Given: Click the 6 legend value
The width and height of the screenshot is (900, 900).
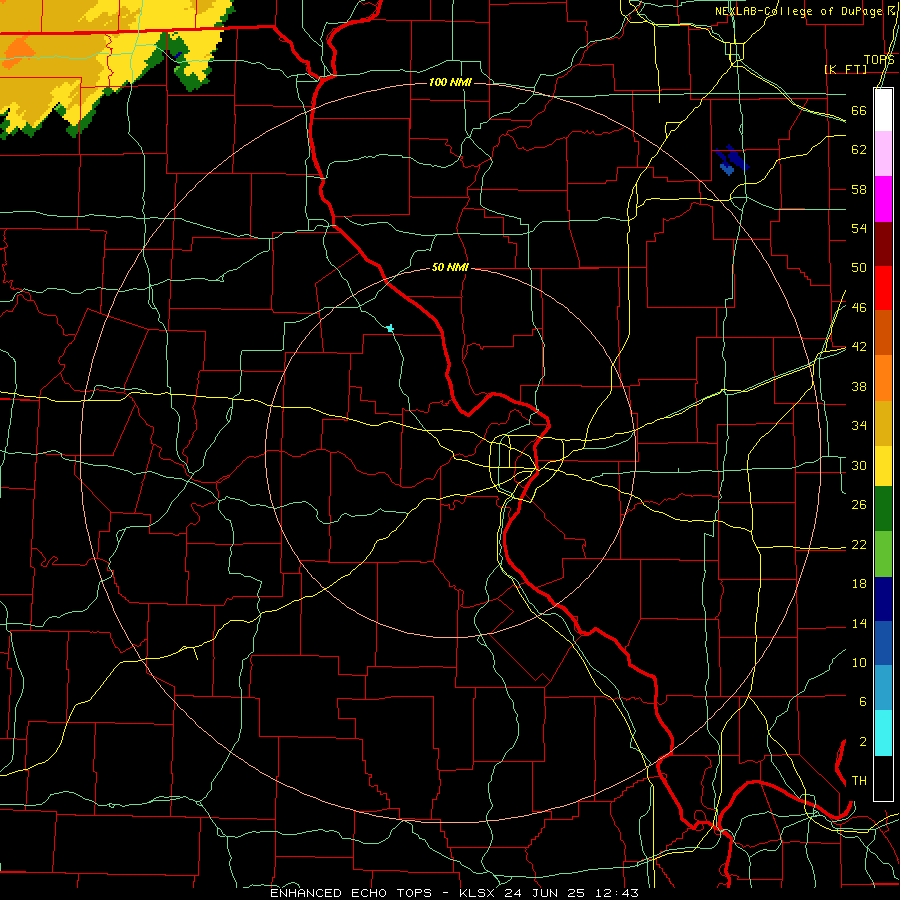Looking at the screenshot, I should tap(862, 701).
